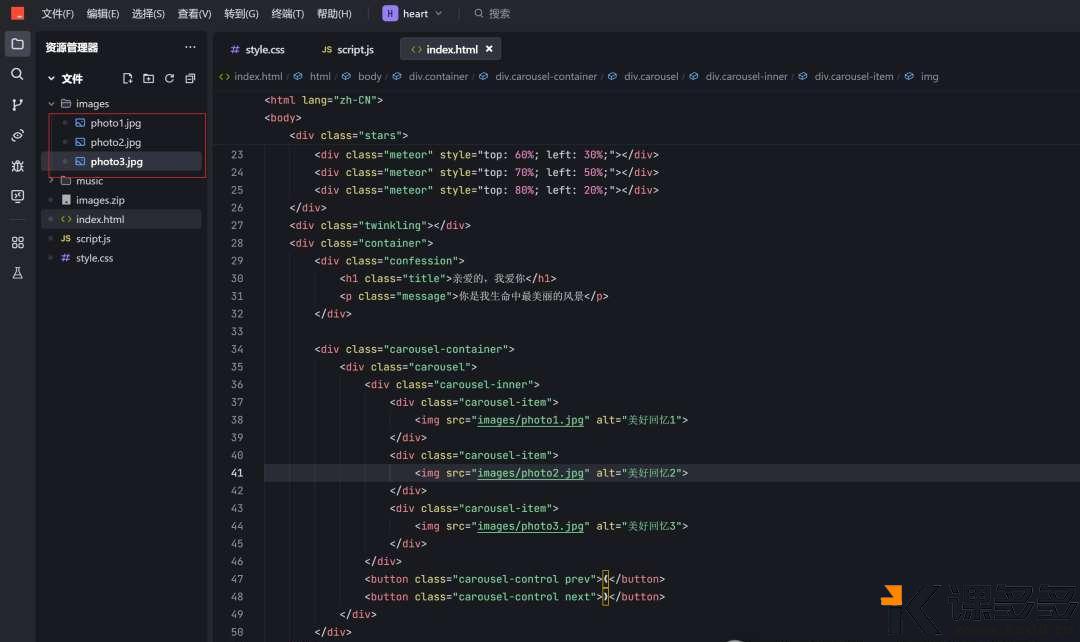Click the div.carousel-inner breadcrumb
This screenshot has height=642, width=1080.
(746, 76)
